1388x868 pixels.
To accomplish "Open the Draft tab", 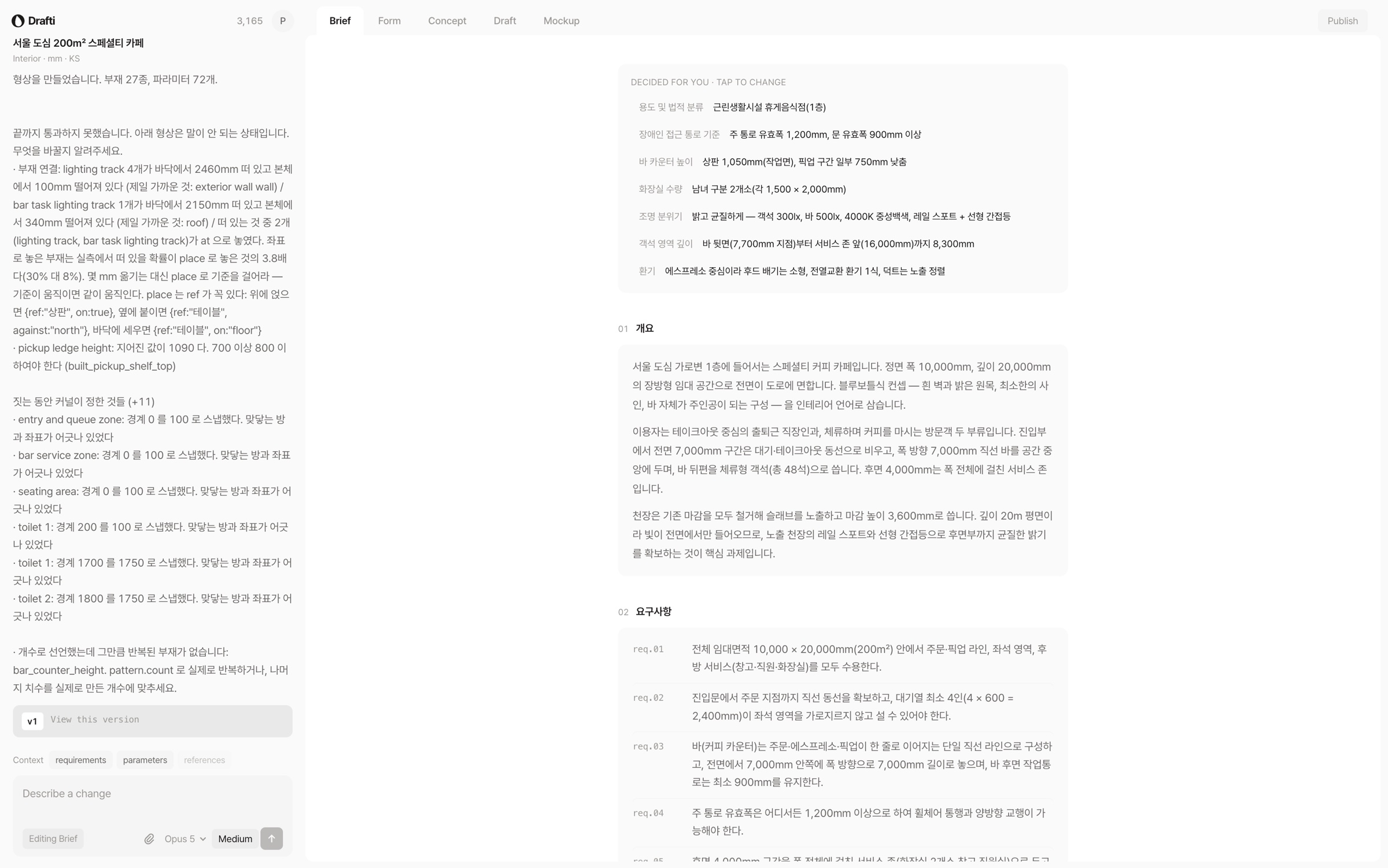I will pos(505,21).
